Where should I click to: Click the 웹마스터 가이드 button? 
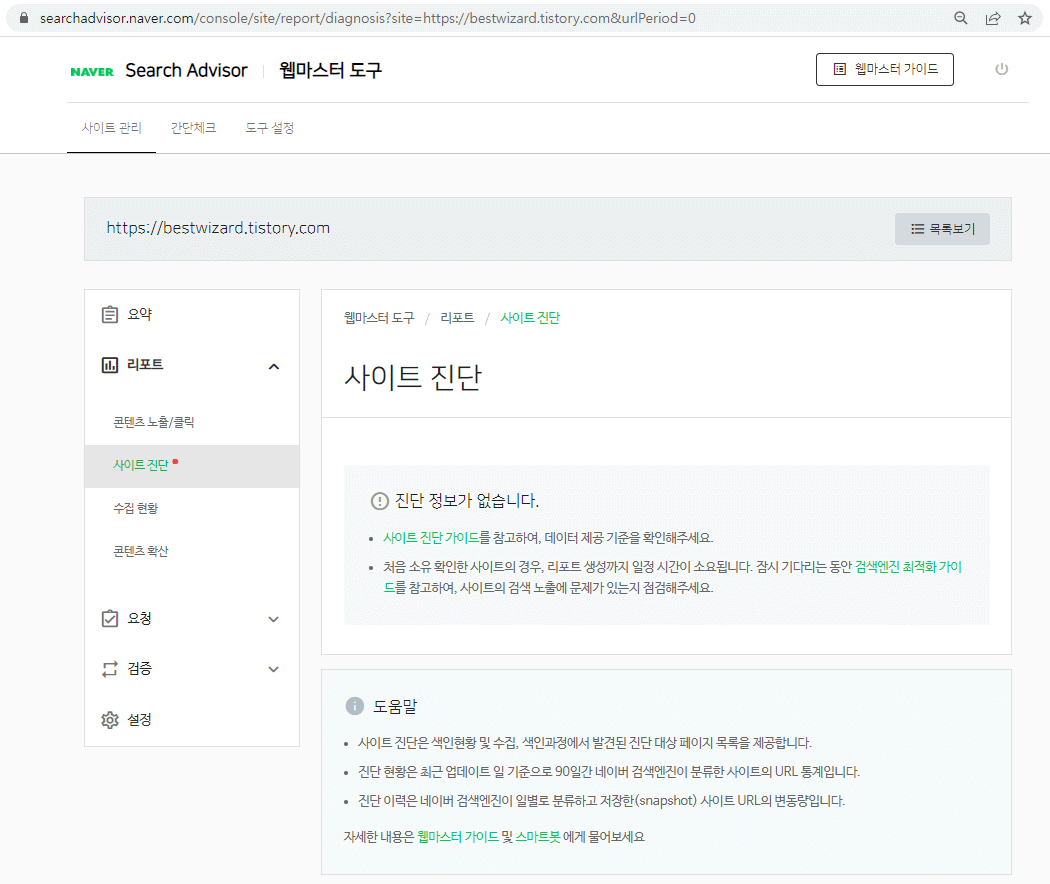(884, 69)
